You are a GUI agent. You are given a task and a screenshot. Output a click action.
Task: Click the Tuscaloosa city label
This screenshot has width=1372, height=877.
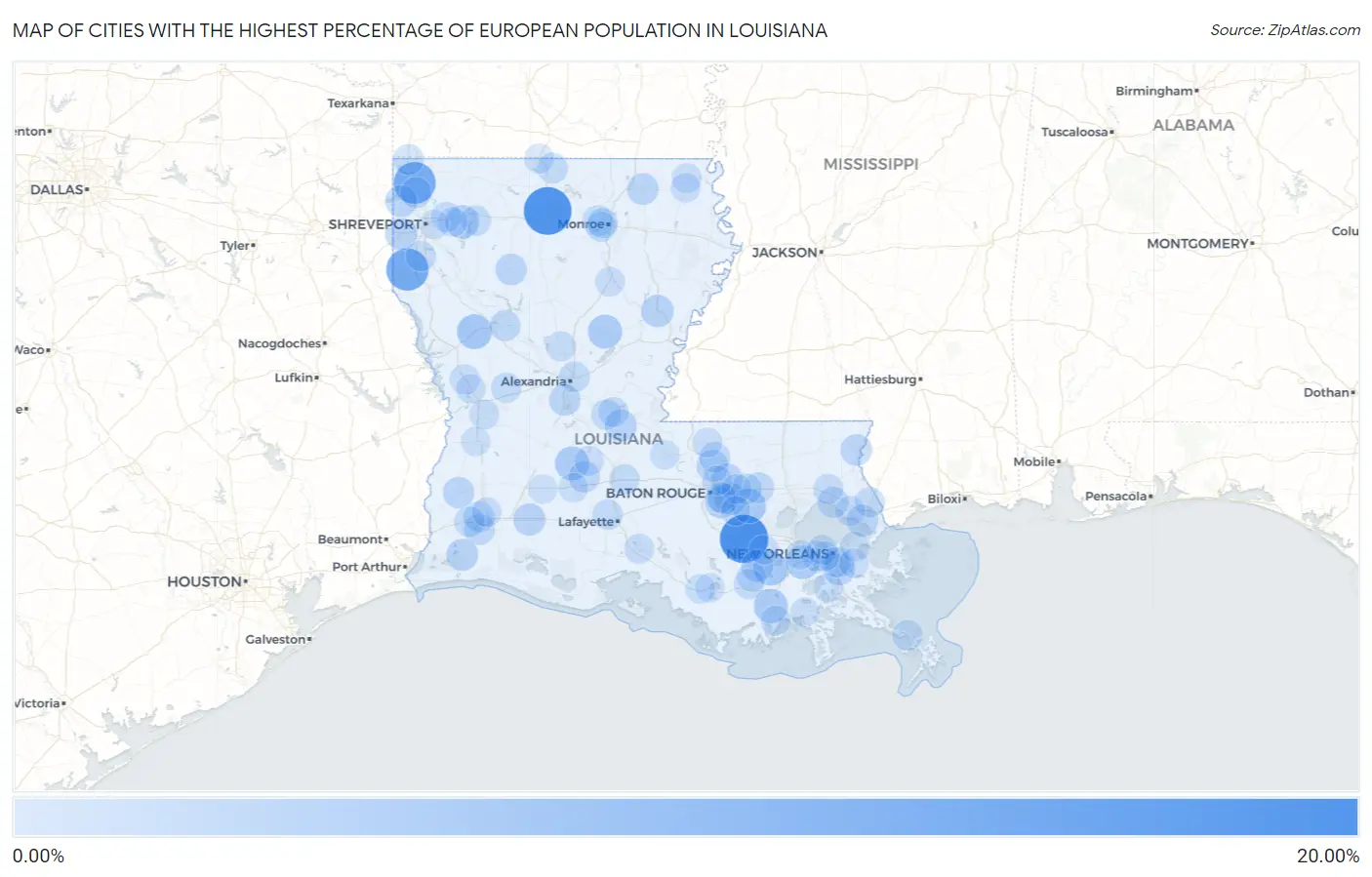[x=1074, y=132]
